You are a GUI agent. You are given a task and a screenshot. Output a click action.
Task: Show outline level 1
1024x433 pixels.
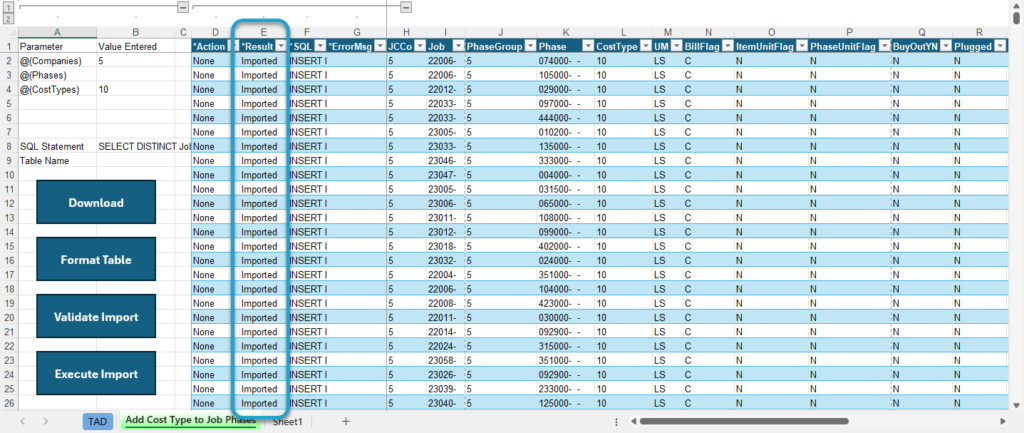tap(8, 7)
